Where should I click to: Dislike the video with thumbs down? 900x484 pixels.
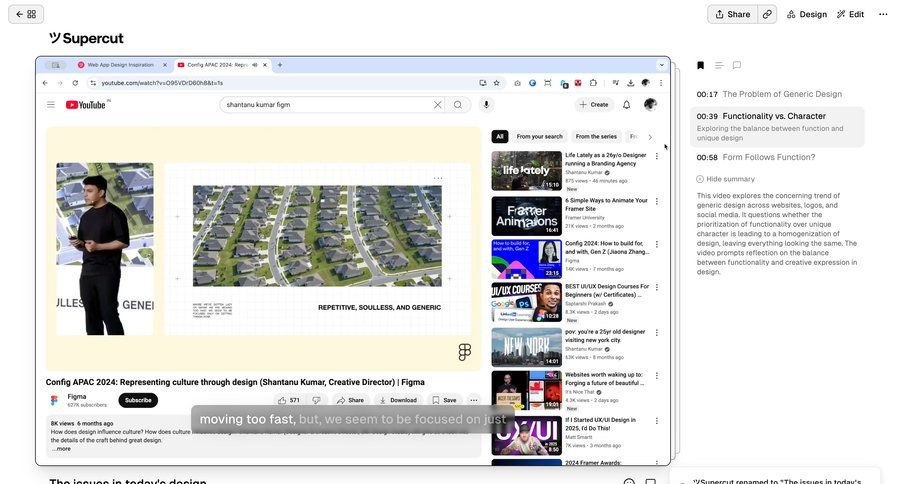coord(316,400)
